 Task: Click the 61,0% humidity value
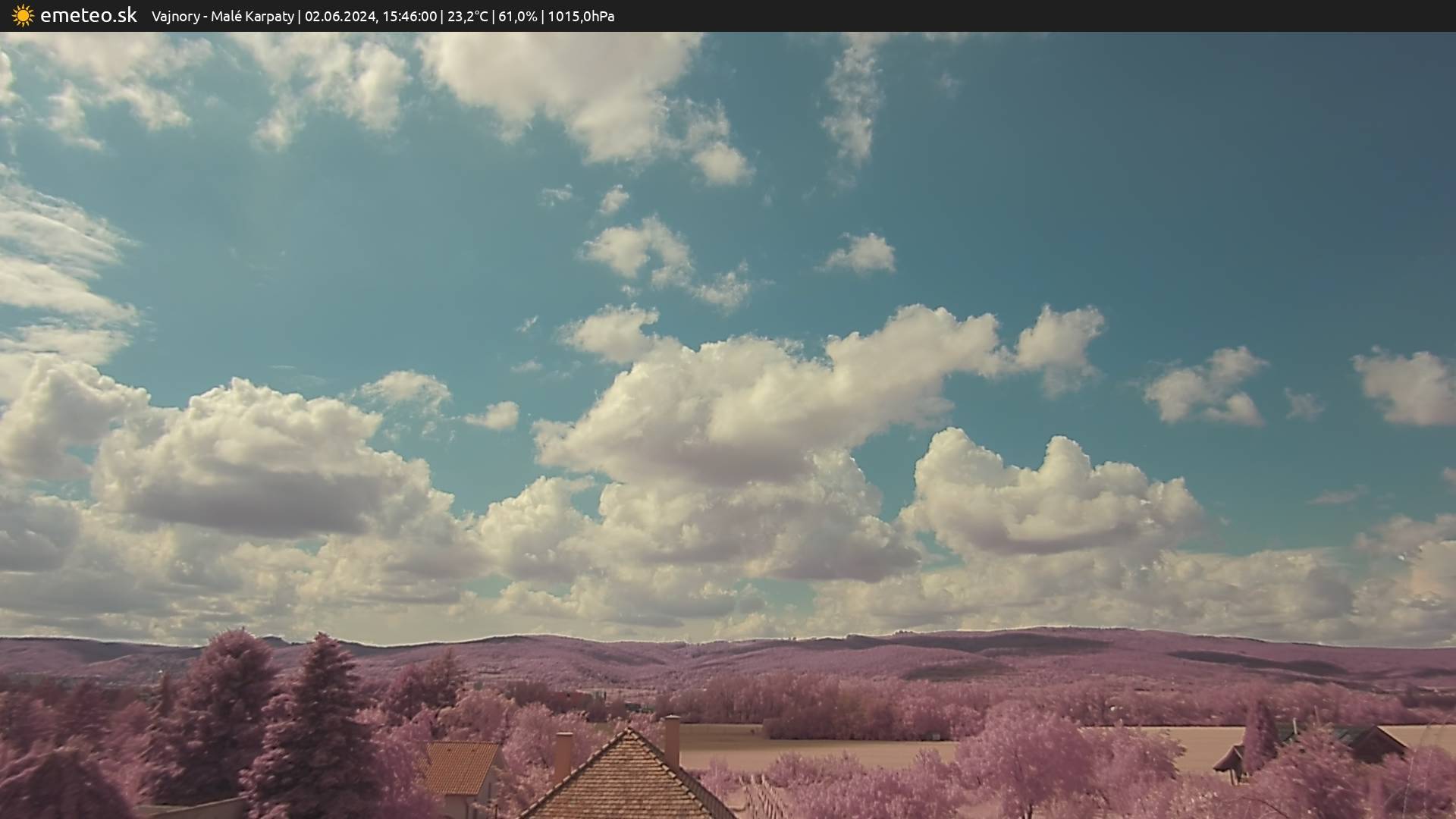pos(517,16)
